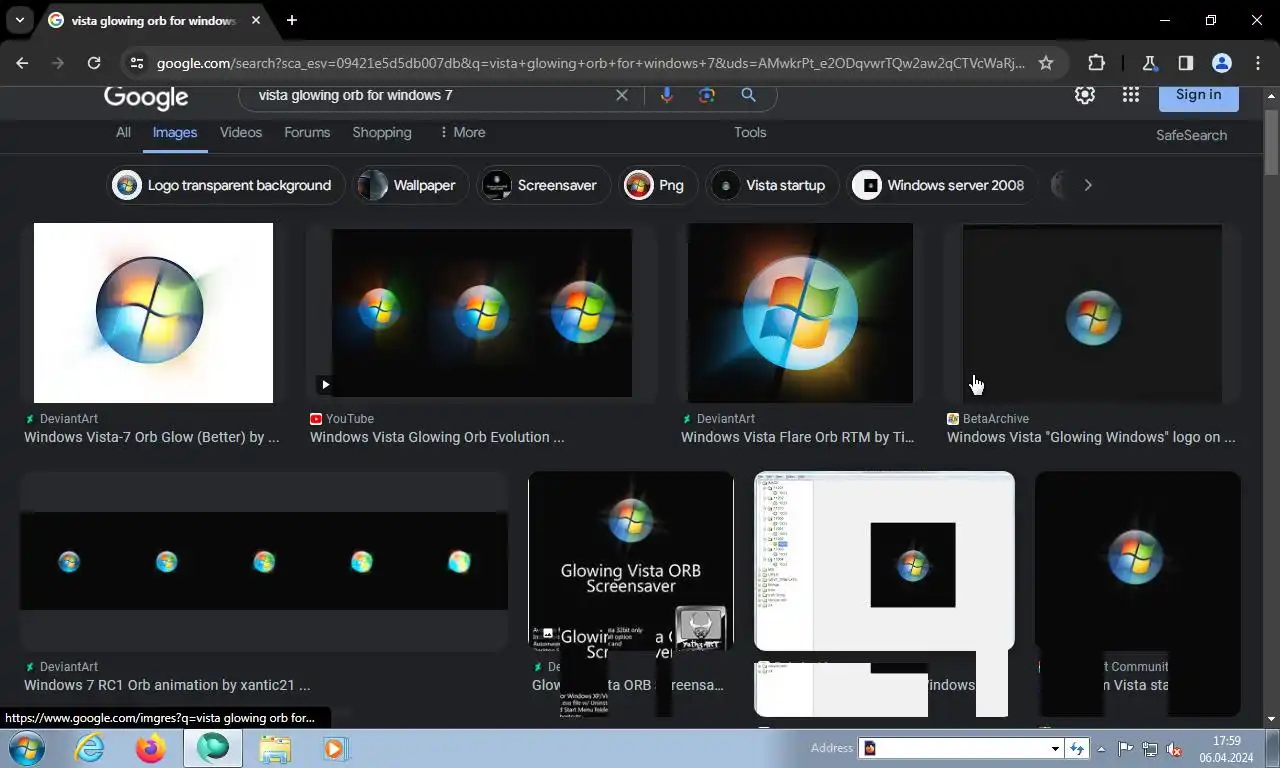
Task: Open the three-orbs YouTube video thumbnail
Action: point(482,313)
